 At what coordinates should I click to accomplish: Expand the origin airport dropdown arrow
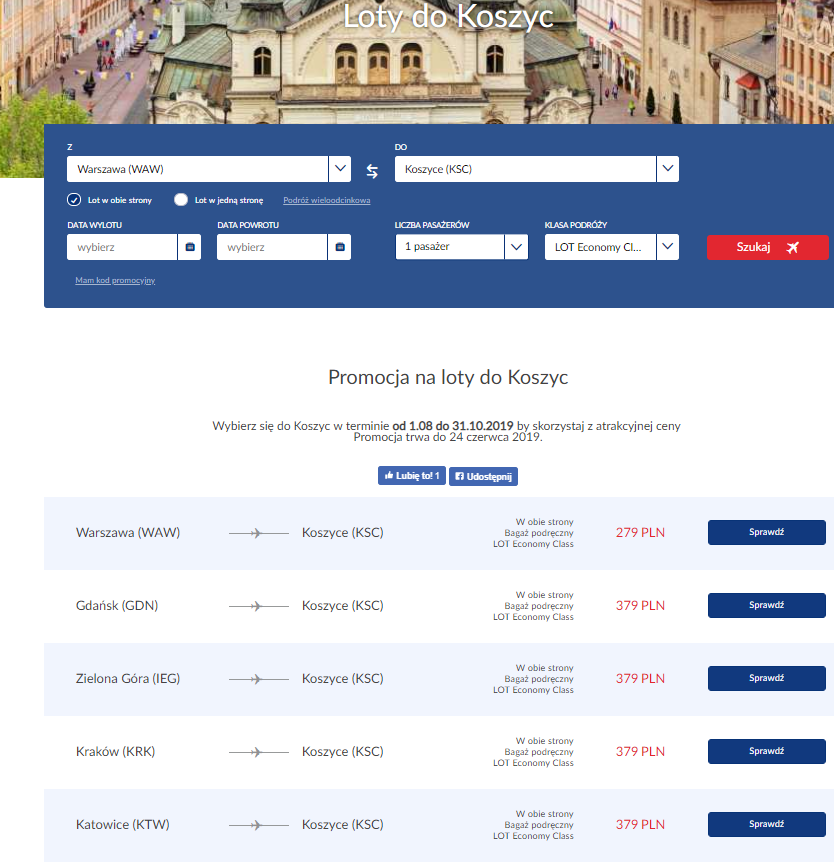pyautogui.click(x=340, y=169)
